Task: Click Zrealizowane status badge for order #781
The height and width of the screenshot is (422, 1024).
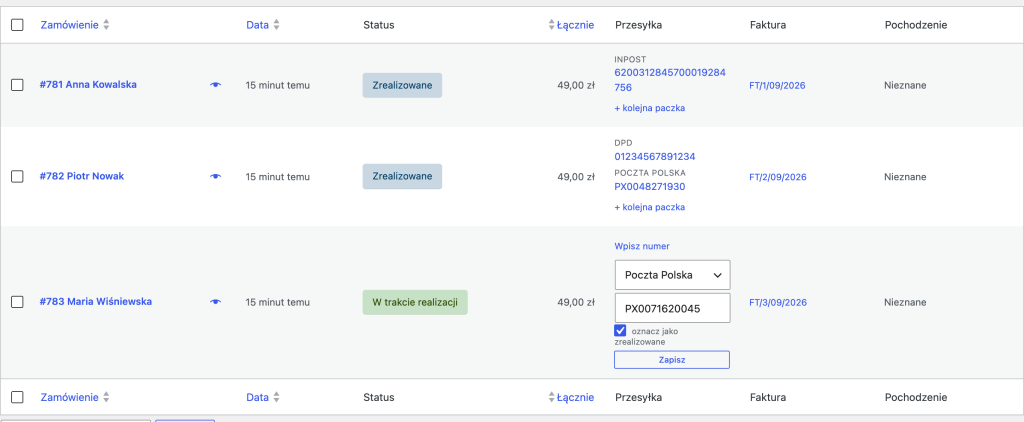Action: click(402, 86)
